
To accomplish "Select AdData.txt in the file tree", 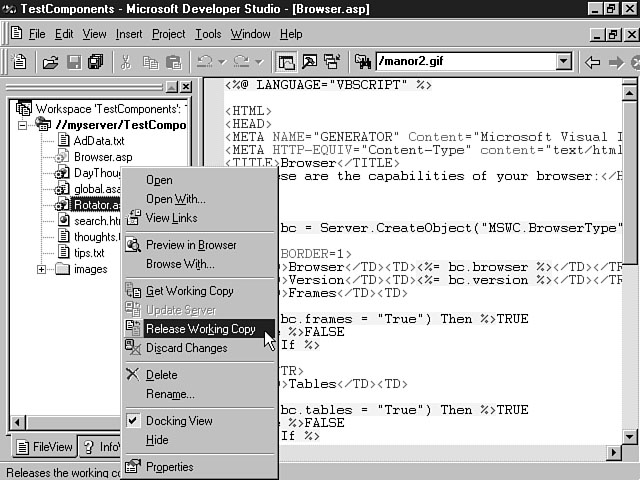I will click(98, 141).
